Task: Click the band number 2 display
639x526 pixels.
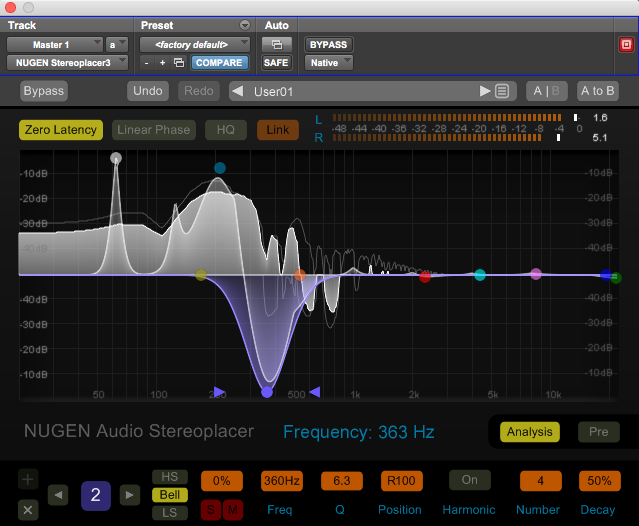Action: pos(96,495)
